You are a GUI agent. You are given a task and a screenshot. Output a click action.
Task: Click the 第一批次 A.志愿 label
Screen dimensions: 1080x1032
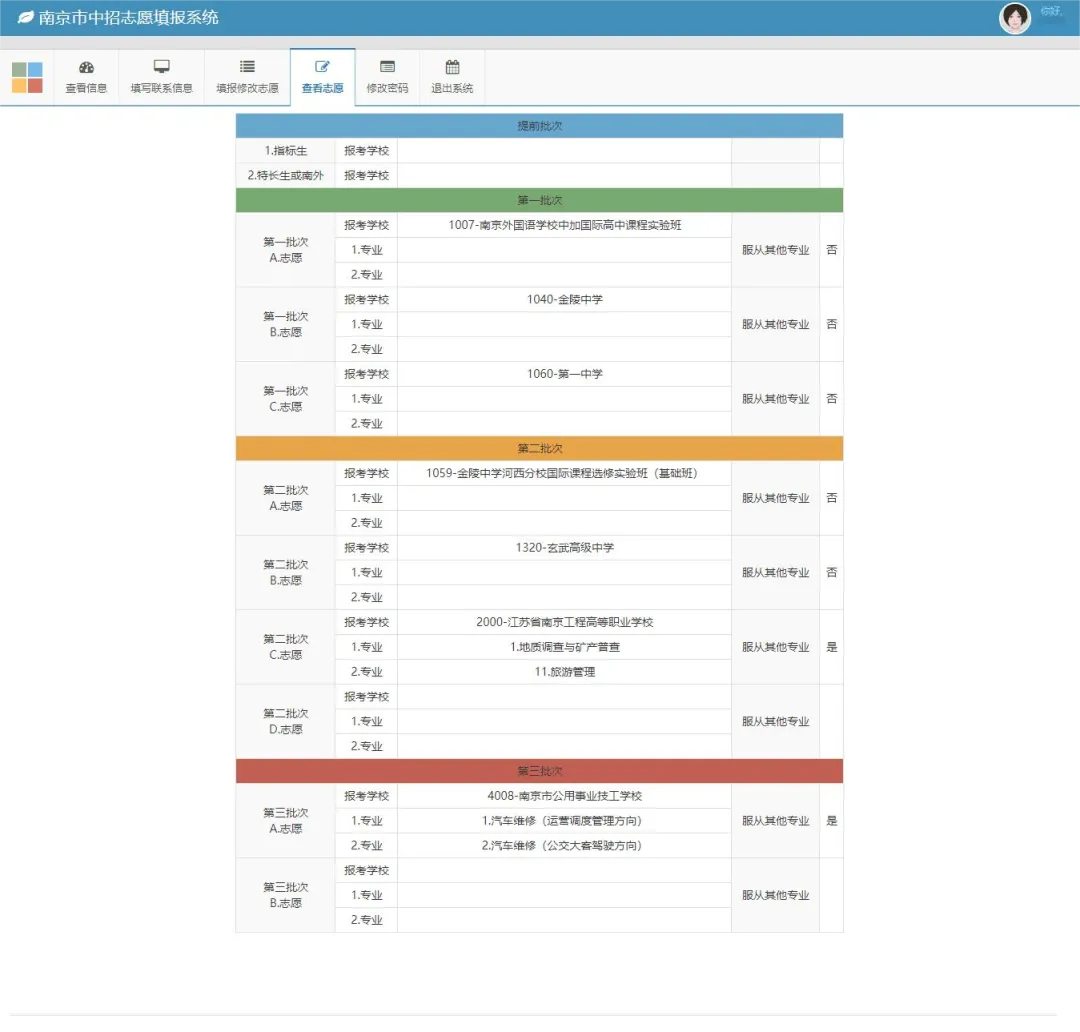(x=286, y=250)
